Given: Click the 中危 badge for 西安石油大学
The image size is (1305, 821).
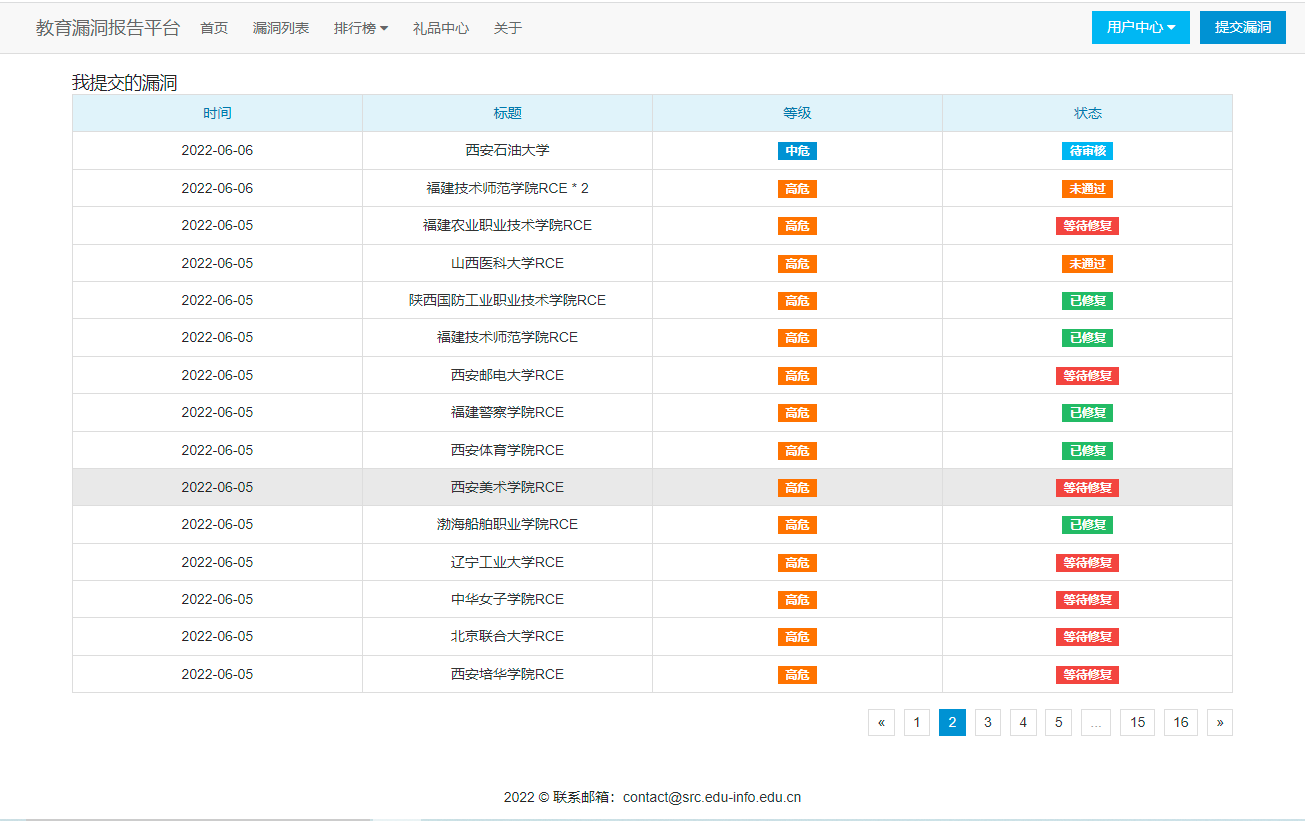Looking at the screenshot, I should coord(797,151).
